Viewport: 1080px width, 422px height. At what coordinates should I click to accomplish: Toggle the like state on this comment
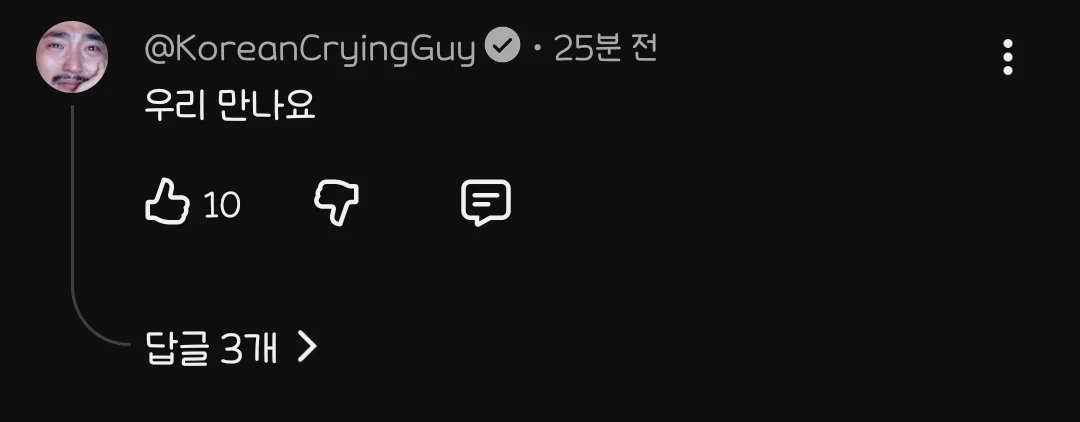pyautogui.click(x=167, y=202)
